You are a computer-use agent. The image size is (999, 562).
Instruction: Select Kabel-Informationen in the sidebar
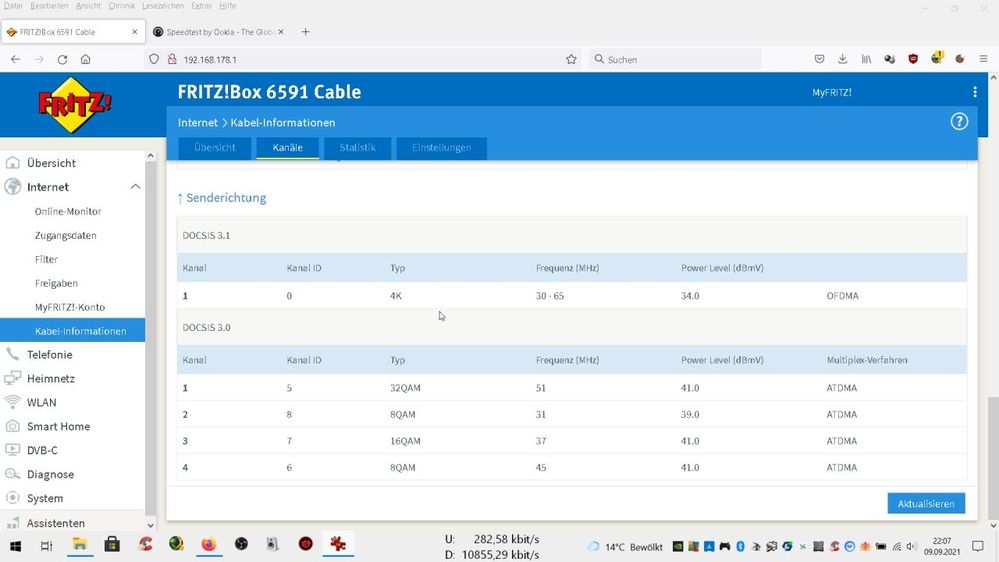click(x=73, y=331)
